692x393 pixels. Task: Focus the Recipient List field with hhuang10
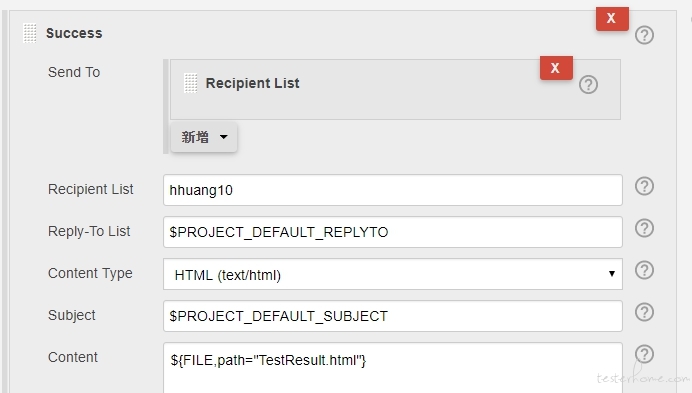pyautogui.click(x=393, y=190)
